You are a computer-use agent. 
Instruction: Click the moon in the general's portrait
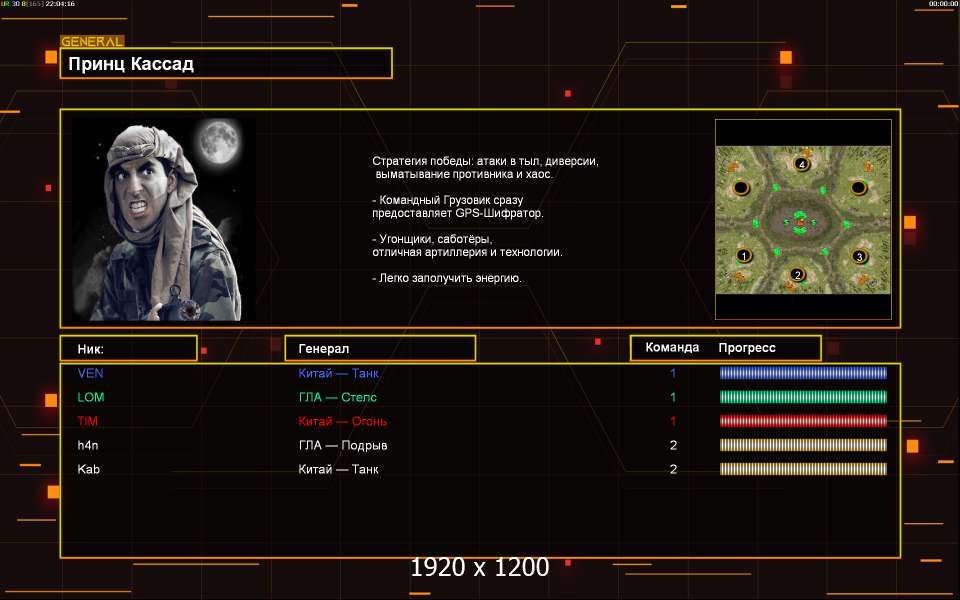221,141
